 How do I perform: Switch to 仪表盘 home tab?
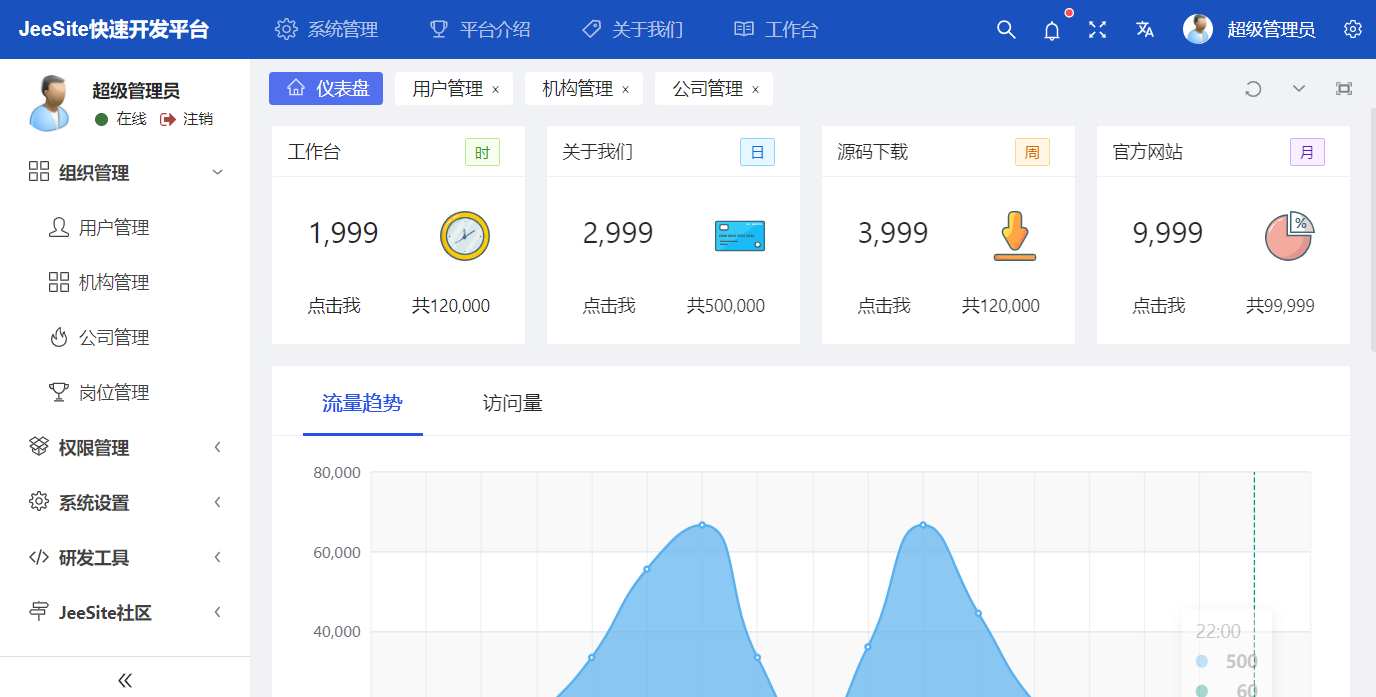326,88
